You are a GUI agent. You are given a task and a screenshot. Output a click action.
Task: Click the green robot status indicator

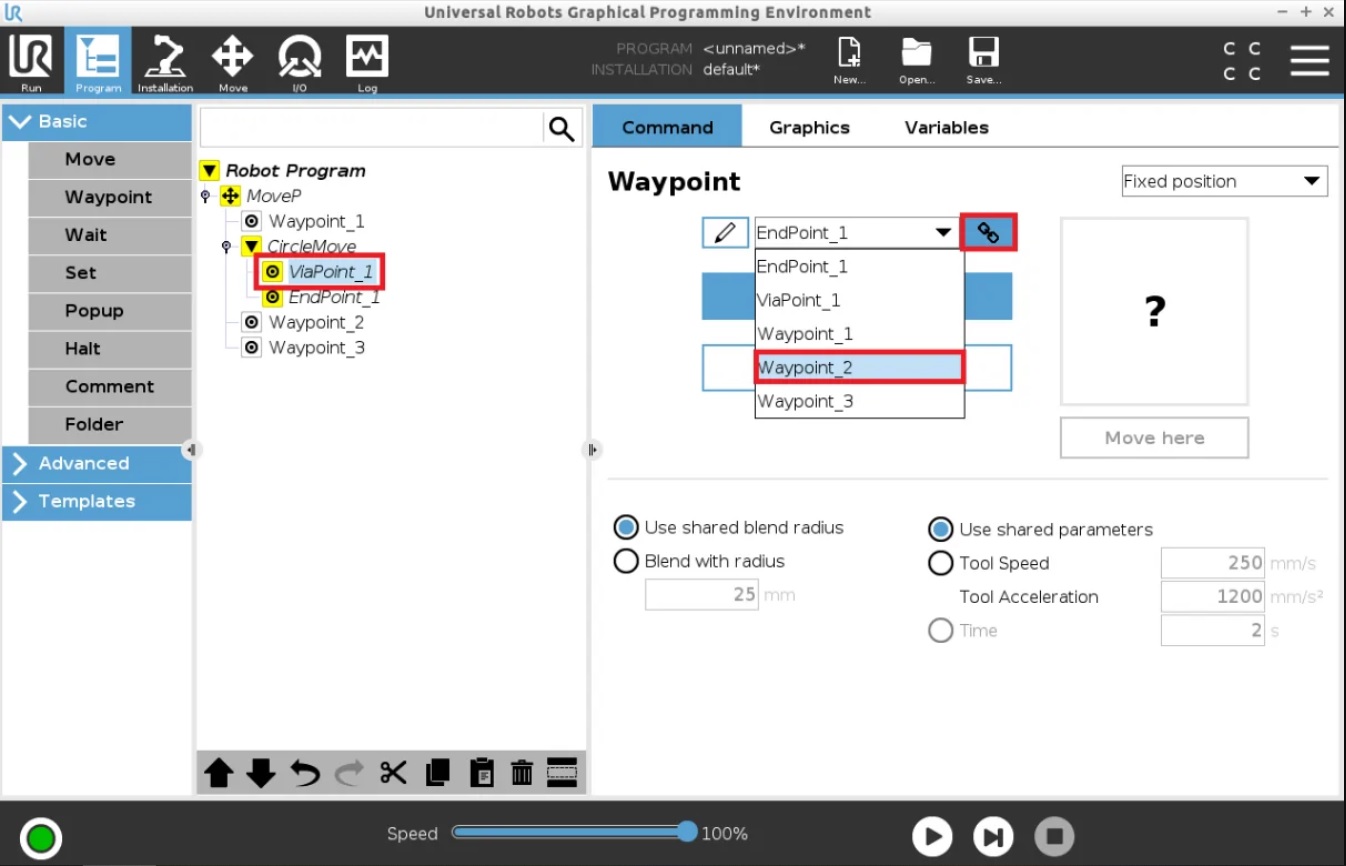40,837
